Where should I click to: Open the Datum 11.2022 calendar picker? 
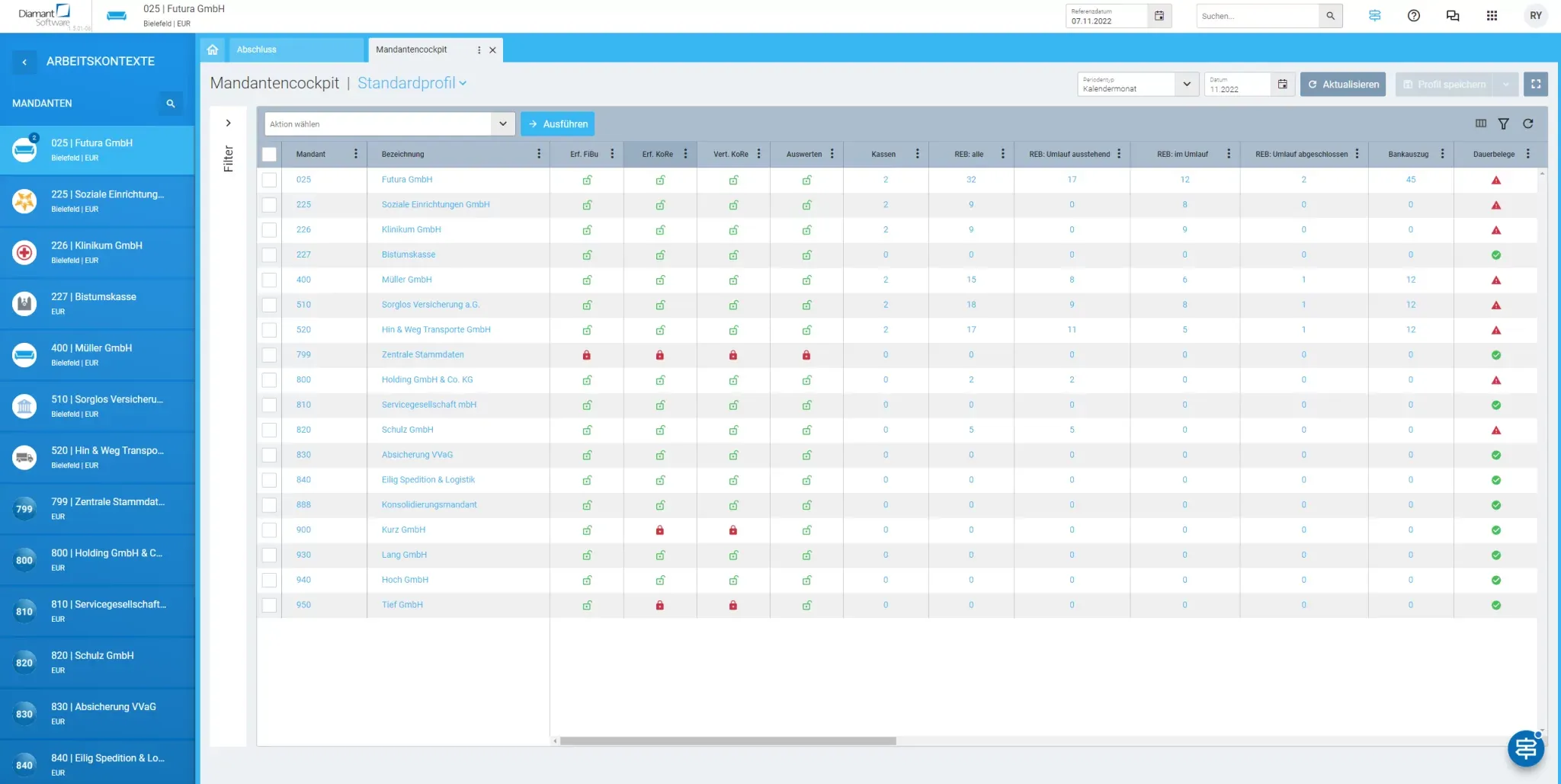point(1283,85)
